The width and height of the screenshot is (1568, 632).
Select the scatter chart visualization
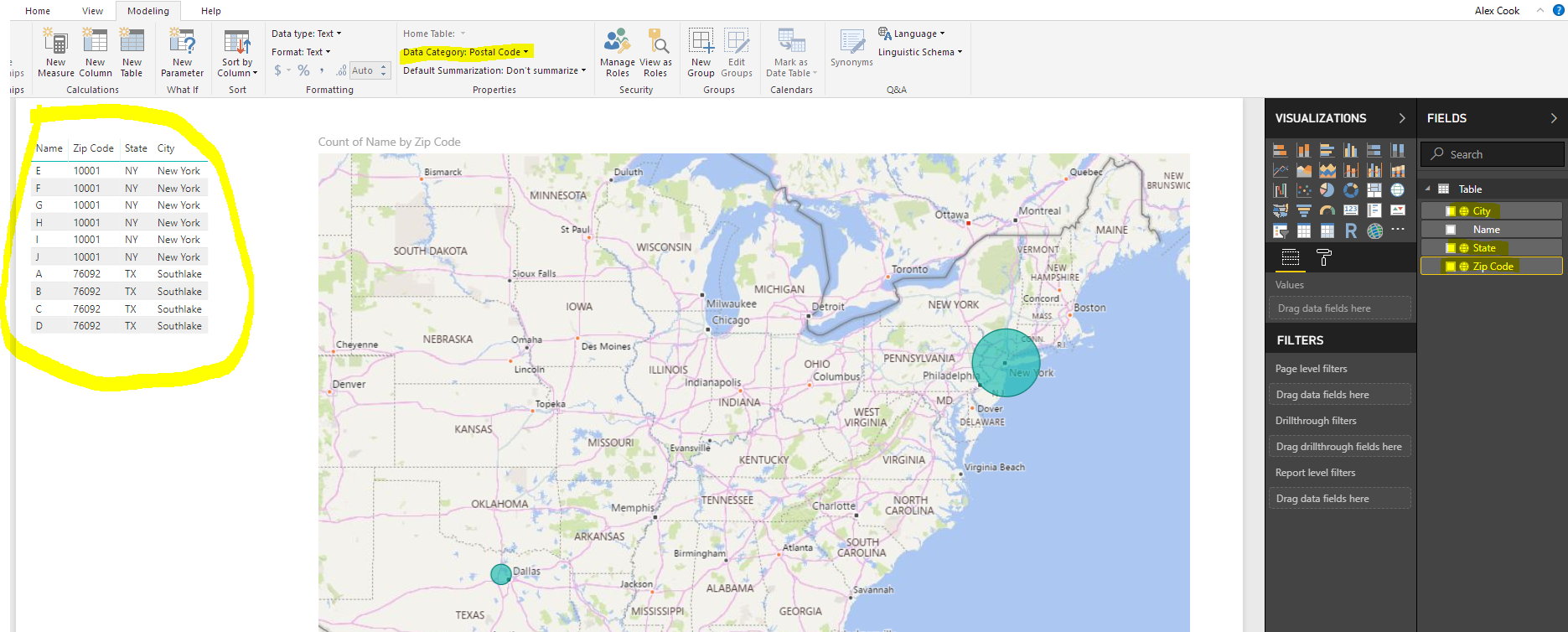click(x=1304, y=190)
